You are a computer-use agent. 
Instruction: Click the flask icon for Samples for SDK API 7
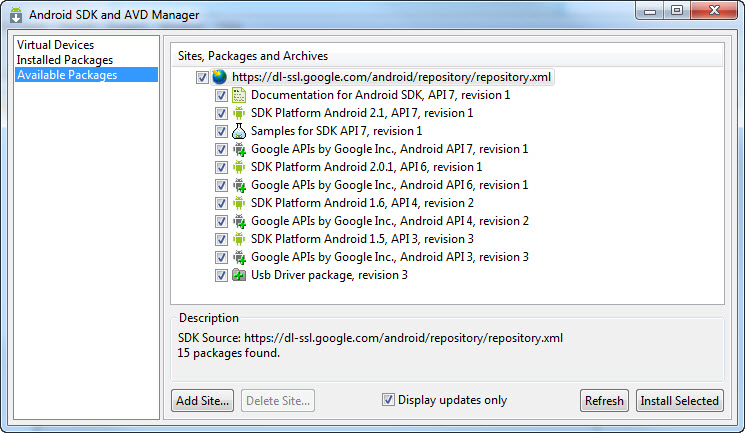click(239, 131)
